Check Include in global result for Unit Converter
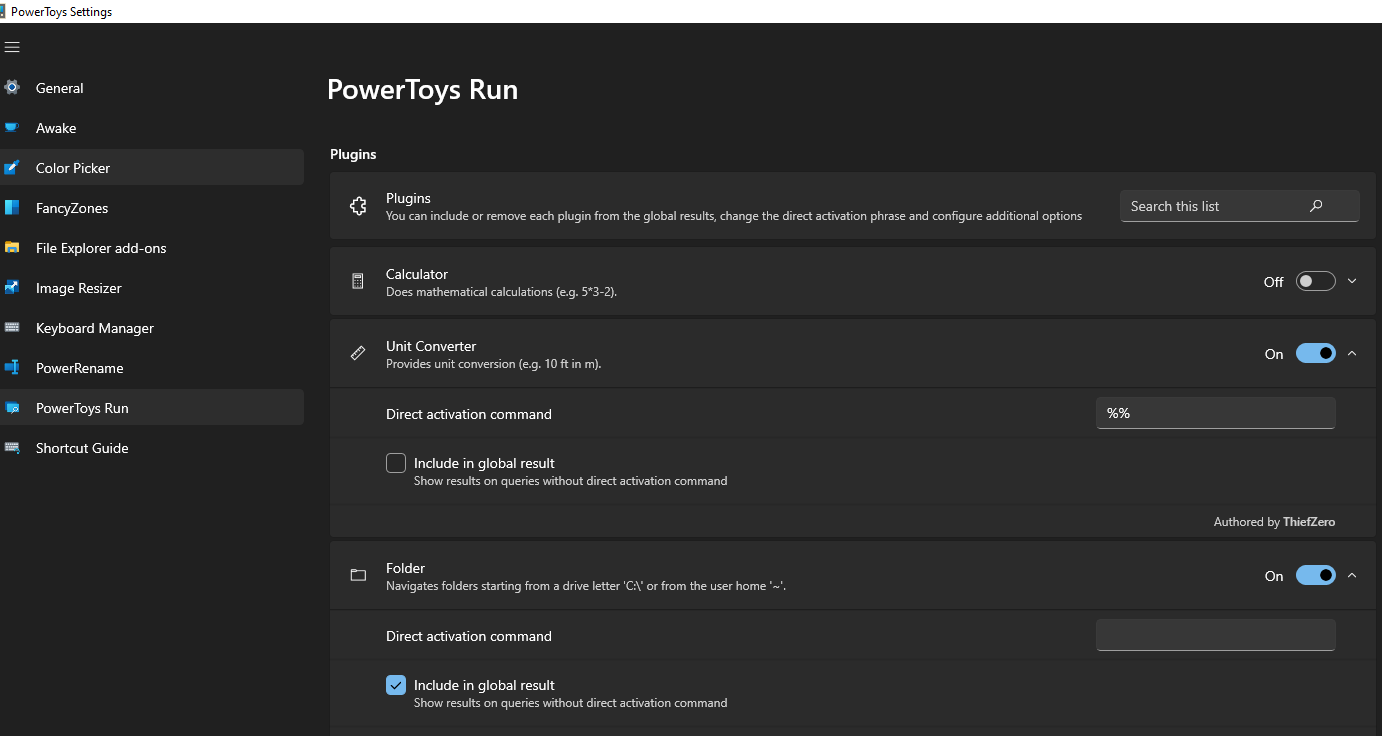The height and width of the screenshot is (736, 1382). pyautogui.click(x=395, y=462)
